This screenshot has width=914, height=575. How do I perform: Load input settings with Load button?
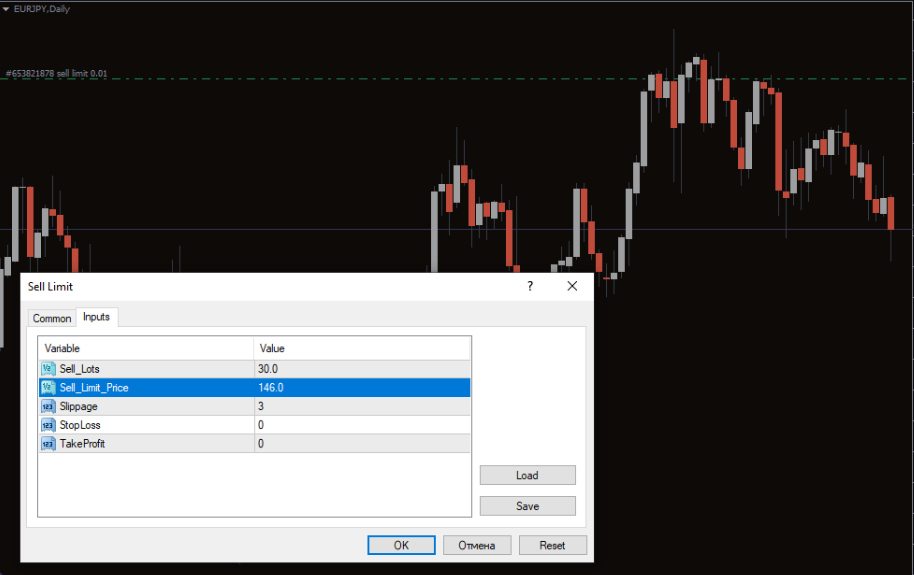527,476
